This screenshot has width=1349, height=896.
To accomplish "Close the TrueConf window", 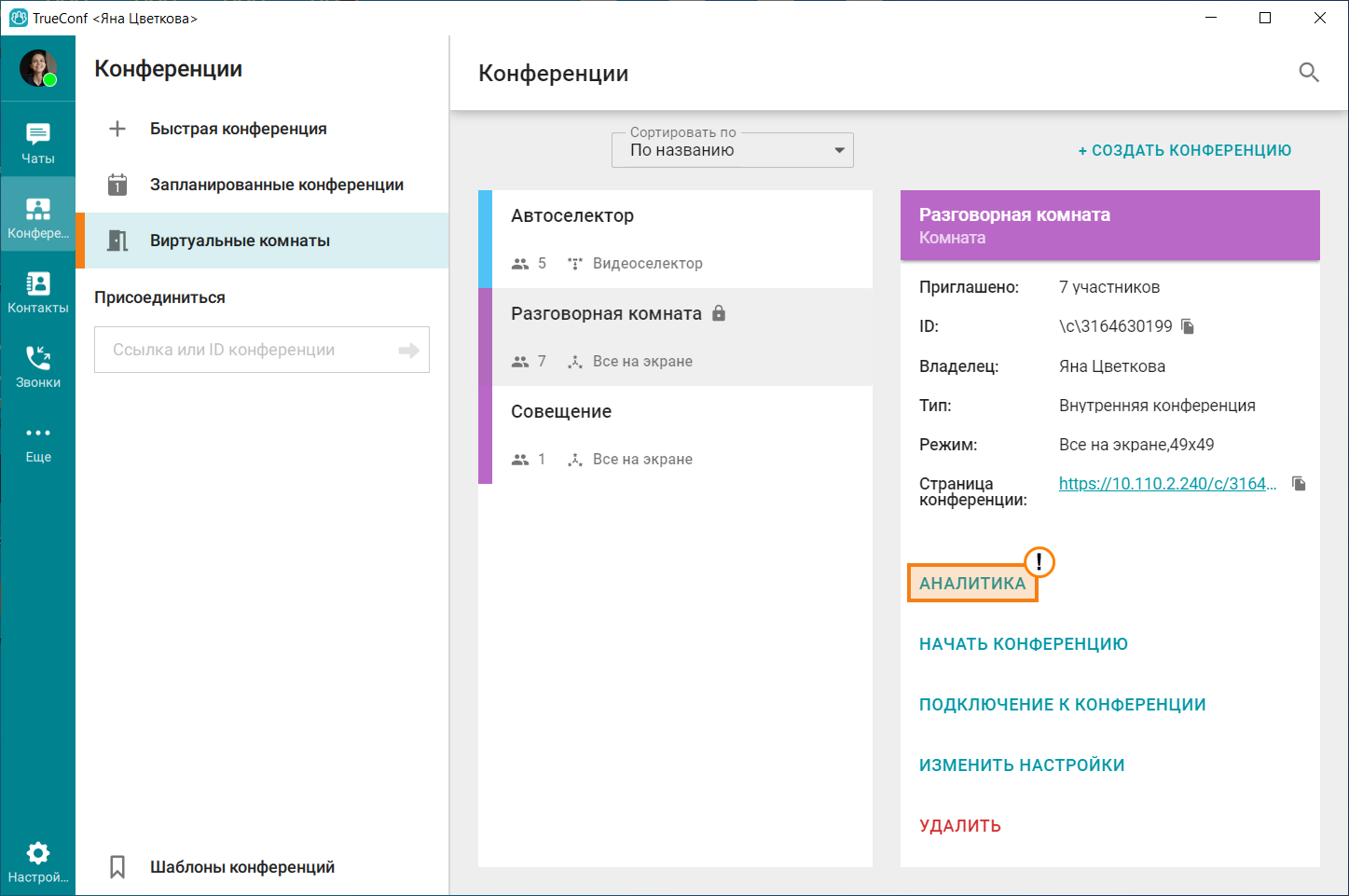I will (x=1320, y=18).
